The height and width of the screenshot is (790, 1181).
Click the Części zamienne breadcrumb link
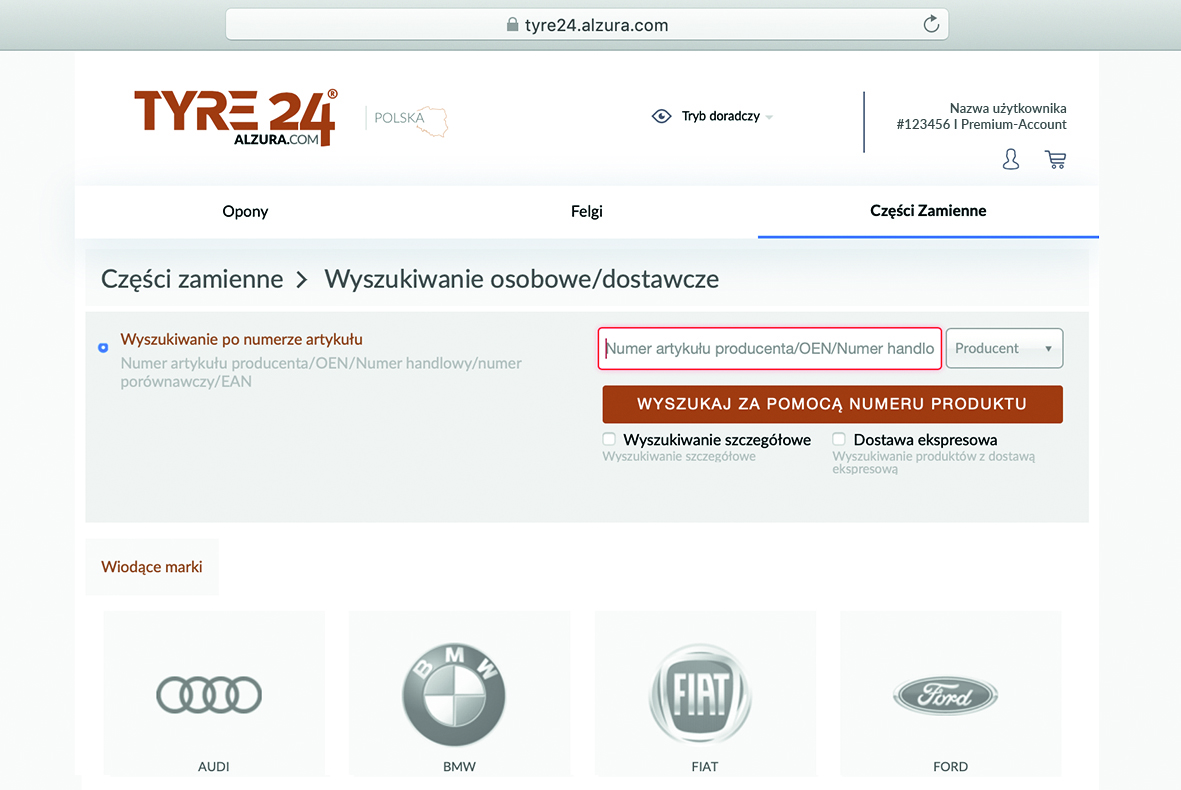click(x=192, y=279)
